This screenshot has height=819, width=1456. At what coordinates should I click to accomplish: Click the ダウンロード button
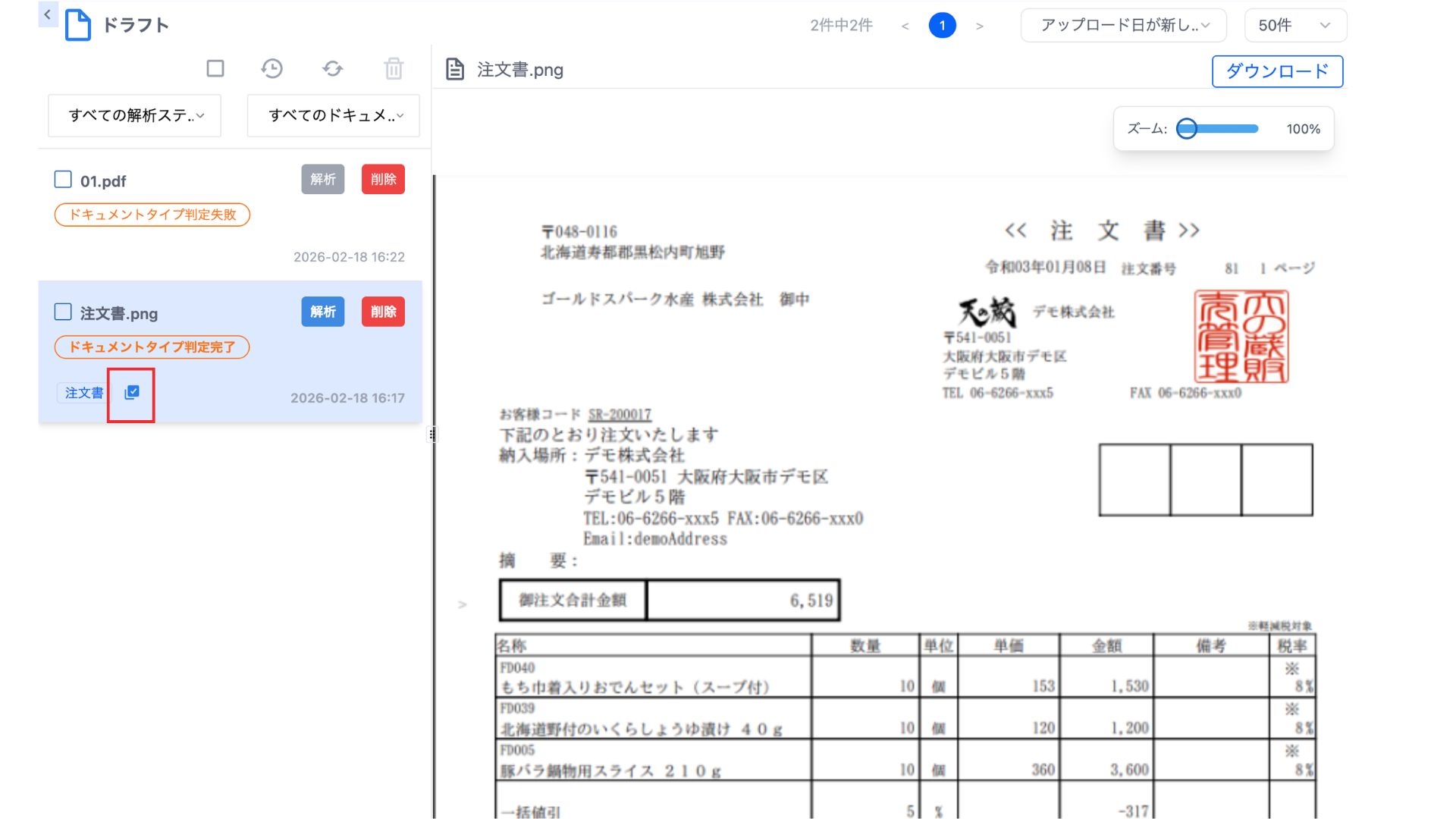[x=1277, y=71]
